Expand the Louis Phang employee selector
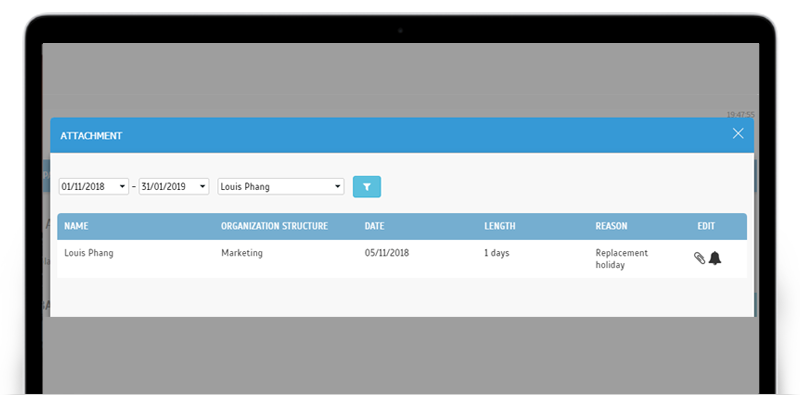Image resolution: width=800 pixels, height=395 pixels. [x=281, y=187]
